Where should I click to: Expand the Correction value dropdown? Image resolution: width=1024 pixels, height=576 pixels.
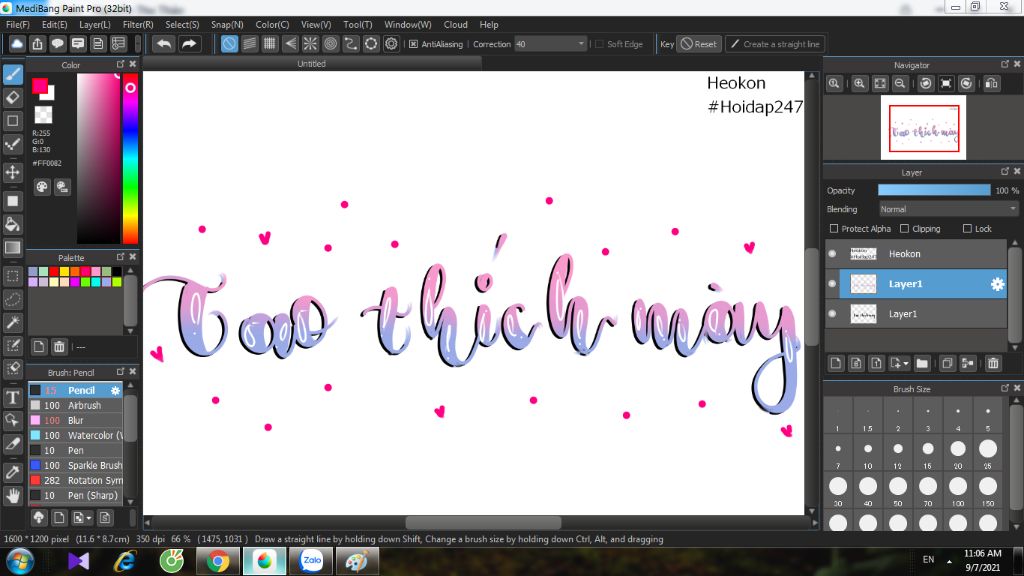pyautogui.click(x=582, y=44)
